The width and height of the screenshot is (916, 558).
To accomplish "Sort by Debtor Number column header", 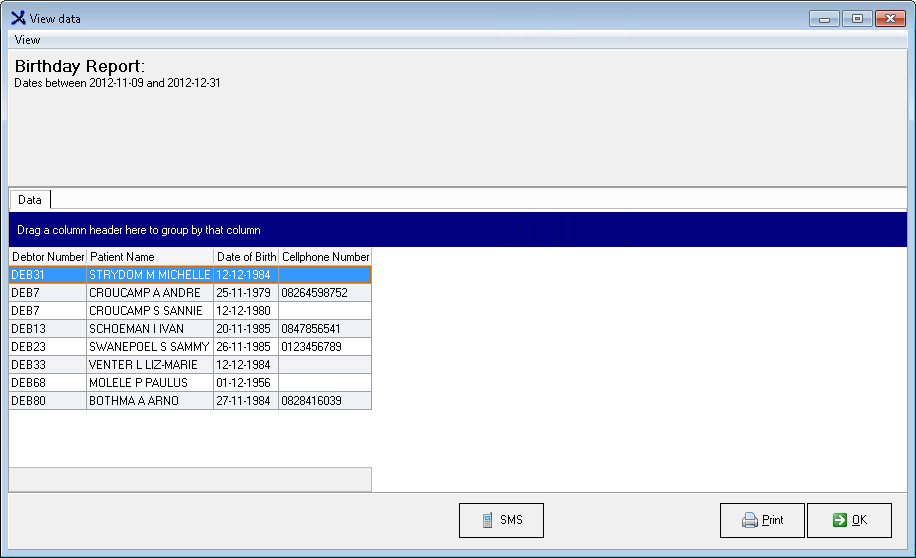I will pyautogui.click(x=48, y=257).
